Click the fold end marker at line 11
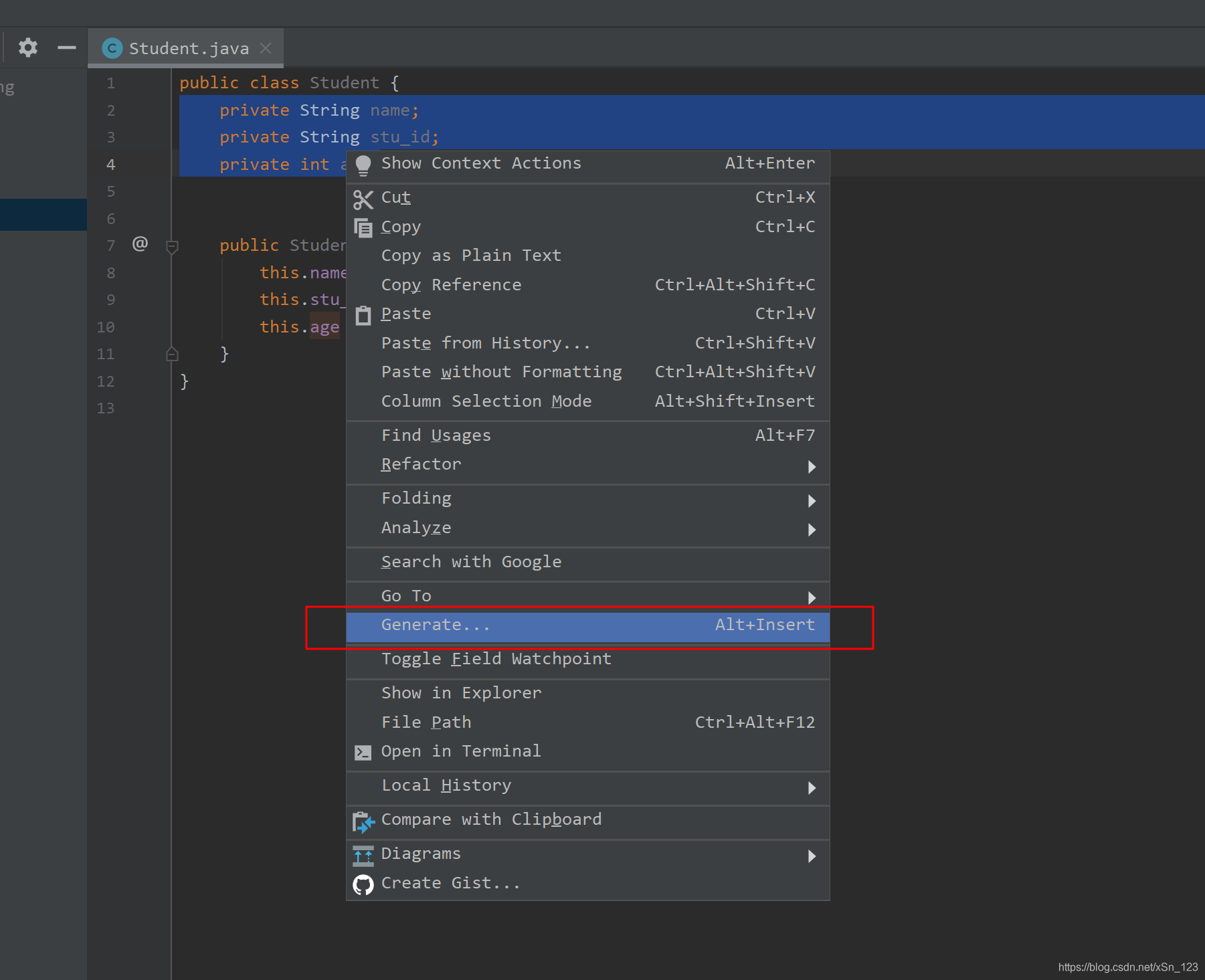 pyautogui.click(x=172, y=354)
